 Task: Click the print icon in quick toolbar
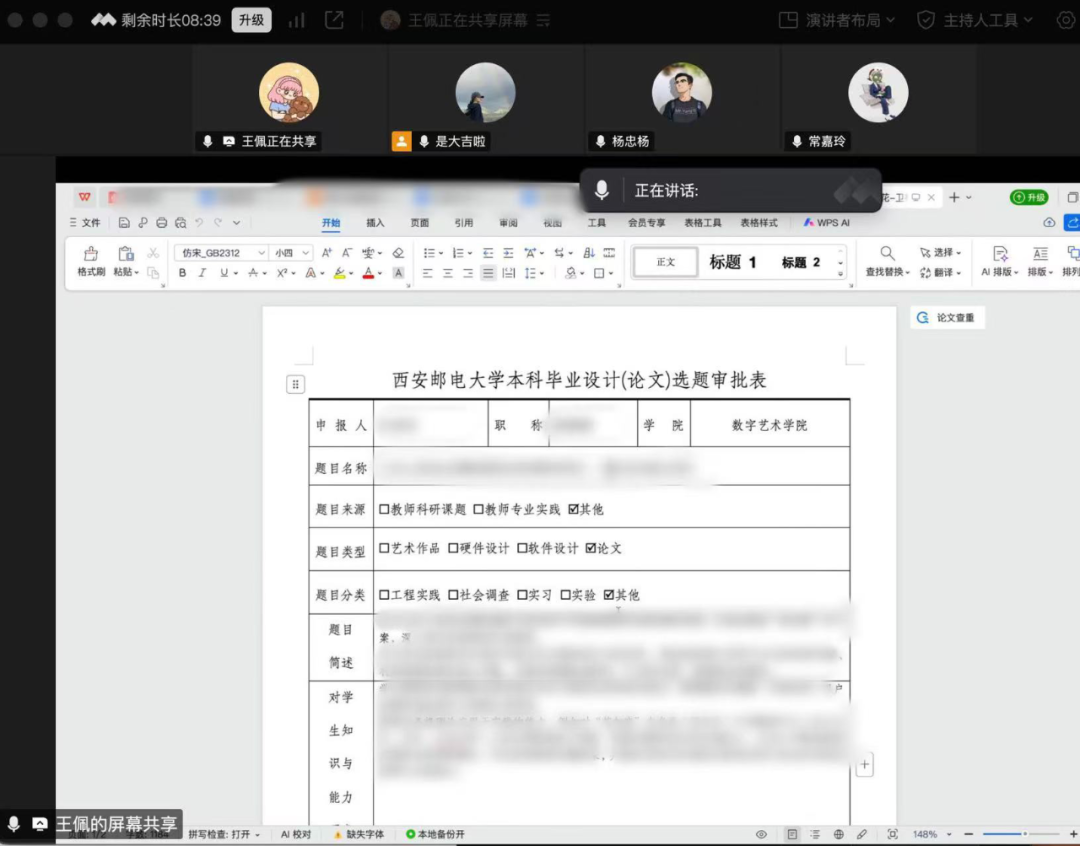tap(162, 223)
